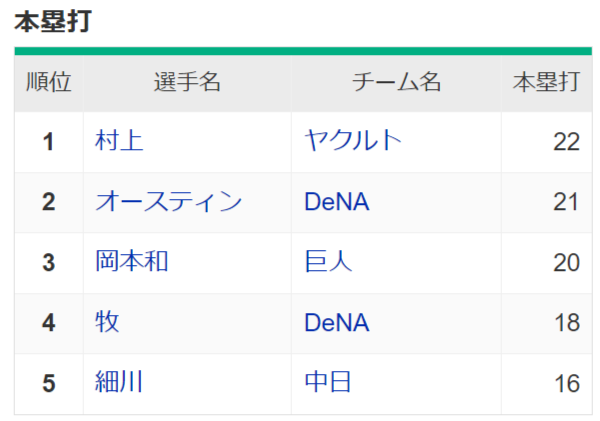Viewport: 600px width, 421px height.
Task: Click rank number 1 cell
Action: tap(48, 142)
